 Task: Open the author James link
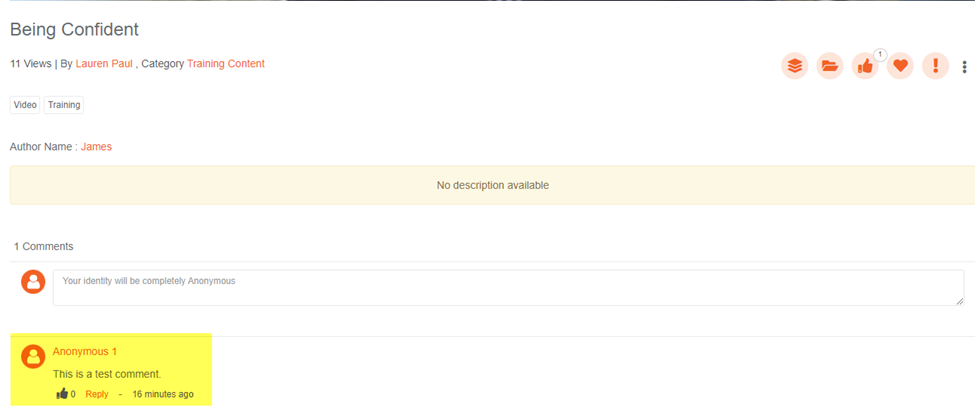tap(96, 147)
